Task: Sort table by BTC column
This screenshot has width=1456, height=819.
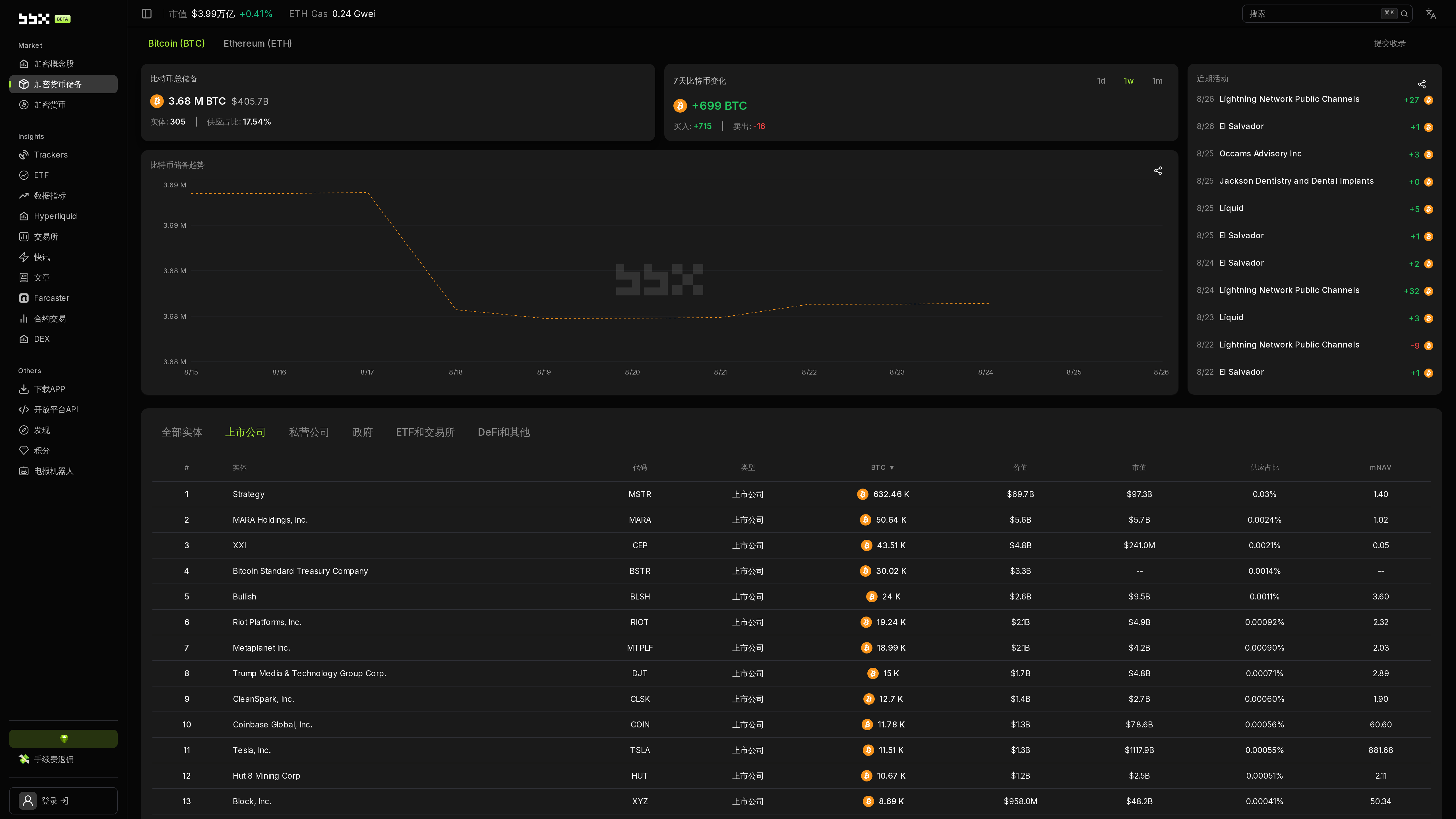Action: 882,468
